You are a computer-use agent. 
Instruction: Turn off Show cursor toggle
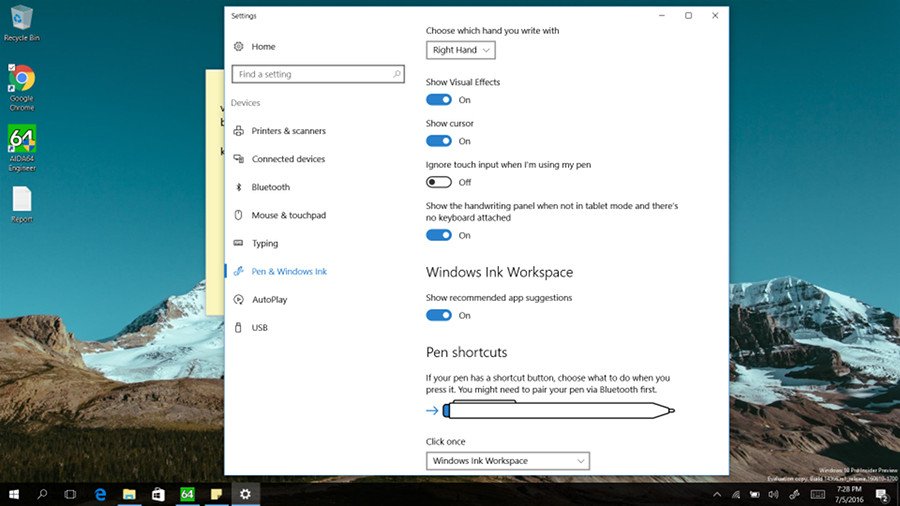tap(439, 141)
